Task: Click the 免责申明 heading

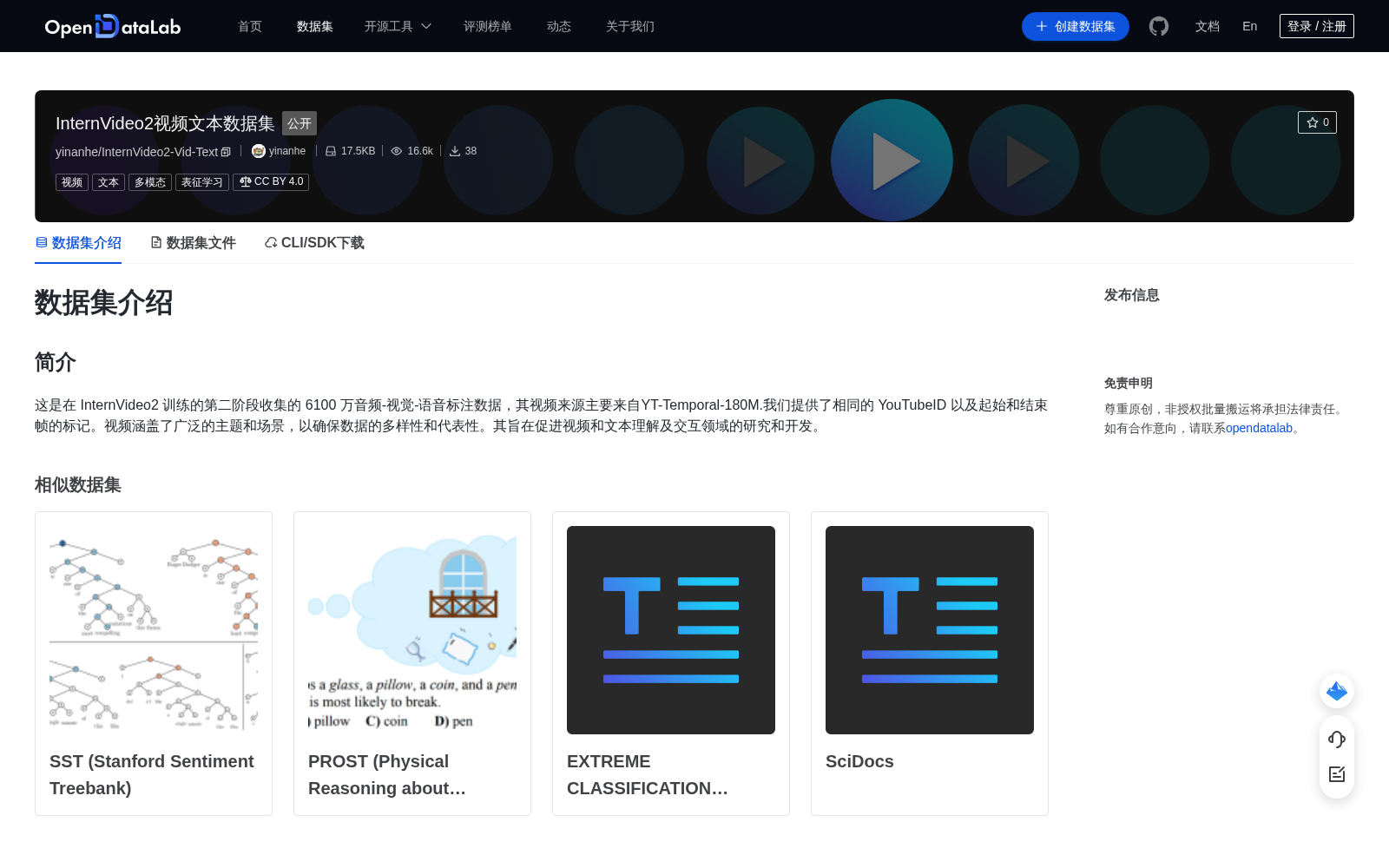Action: coord(1129,383)
